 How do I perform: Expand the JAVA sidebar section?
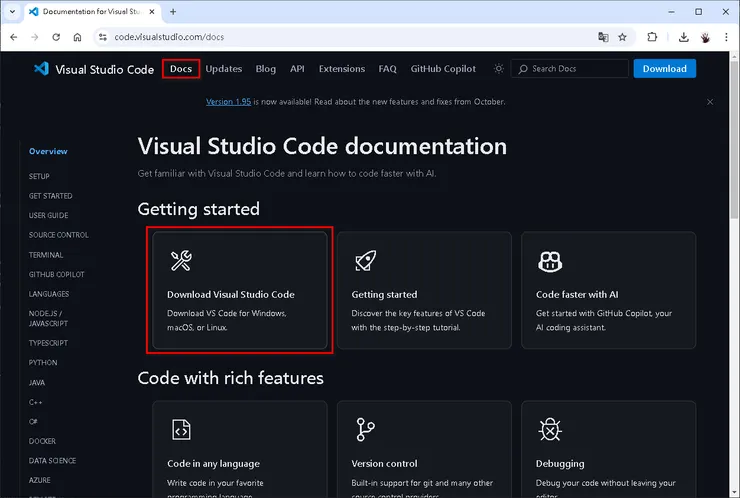point(37,383)
